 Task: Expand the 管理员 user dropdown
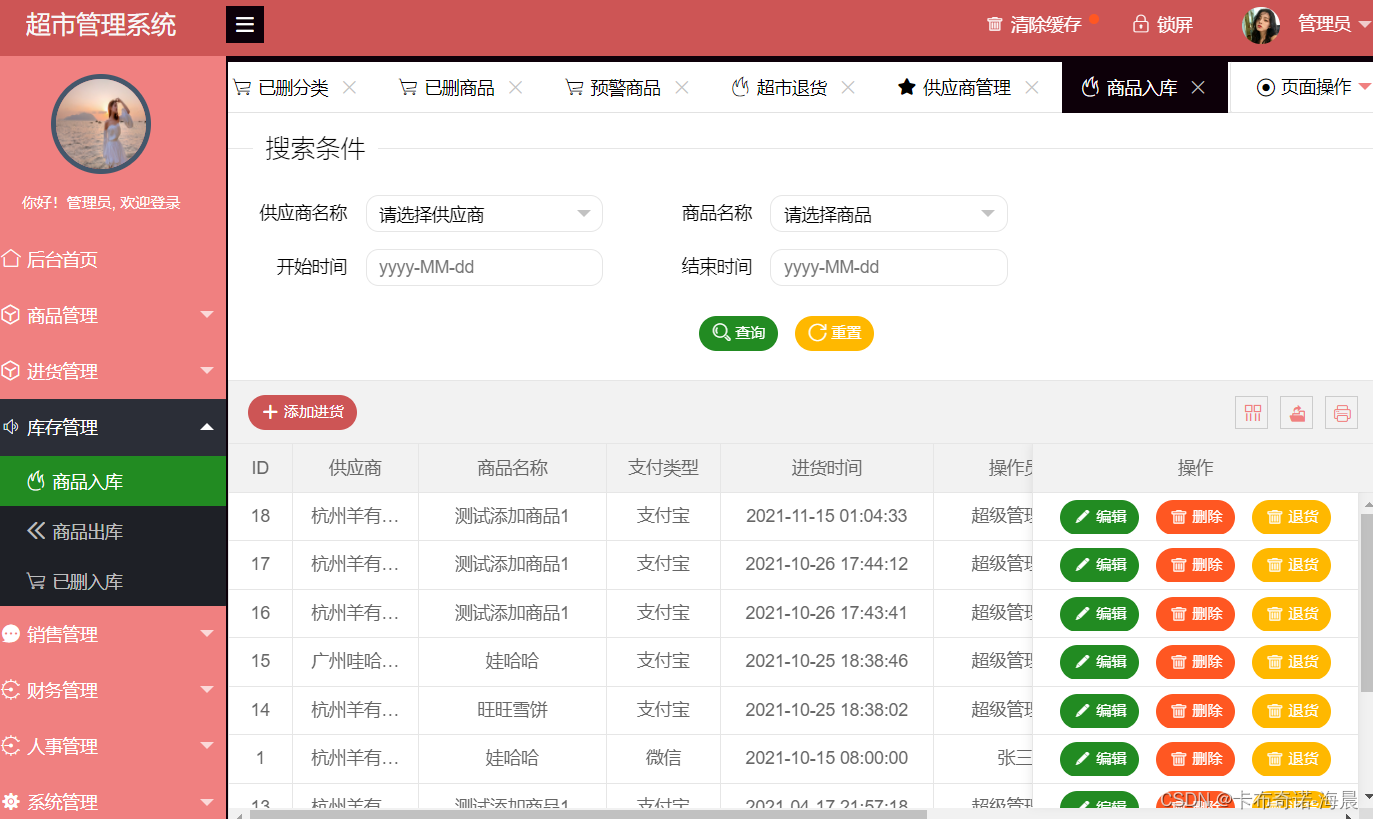[x=1334, y=24]
